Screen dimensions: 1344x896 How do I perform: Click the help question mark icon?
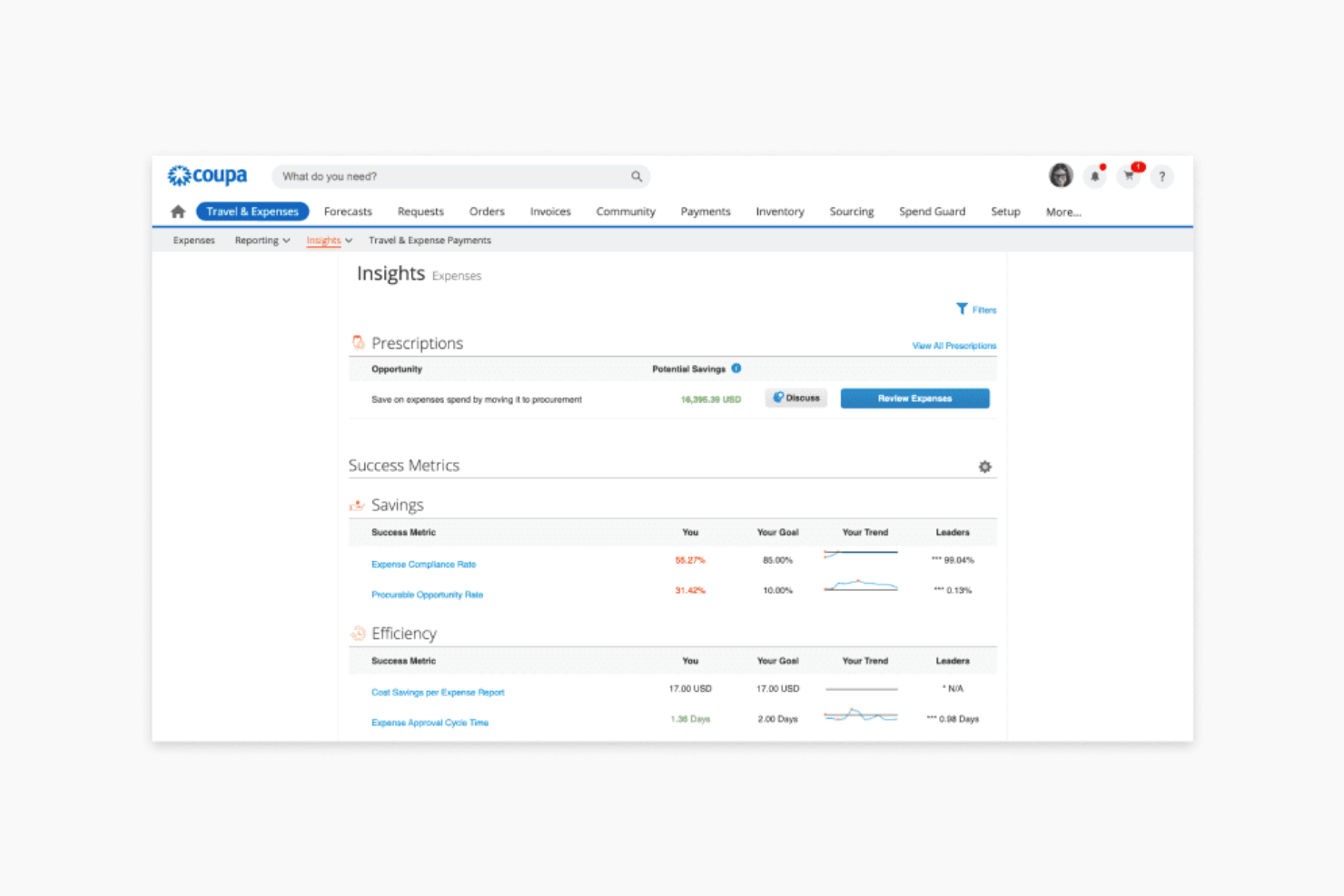tap(1161, 176)
